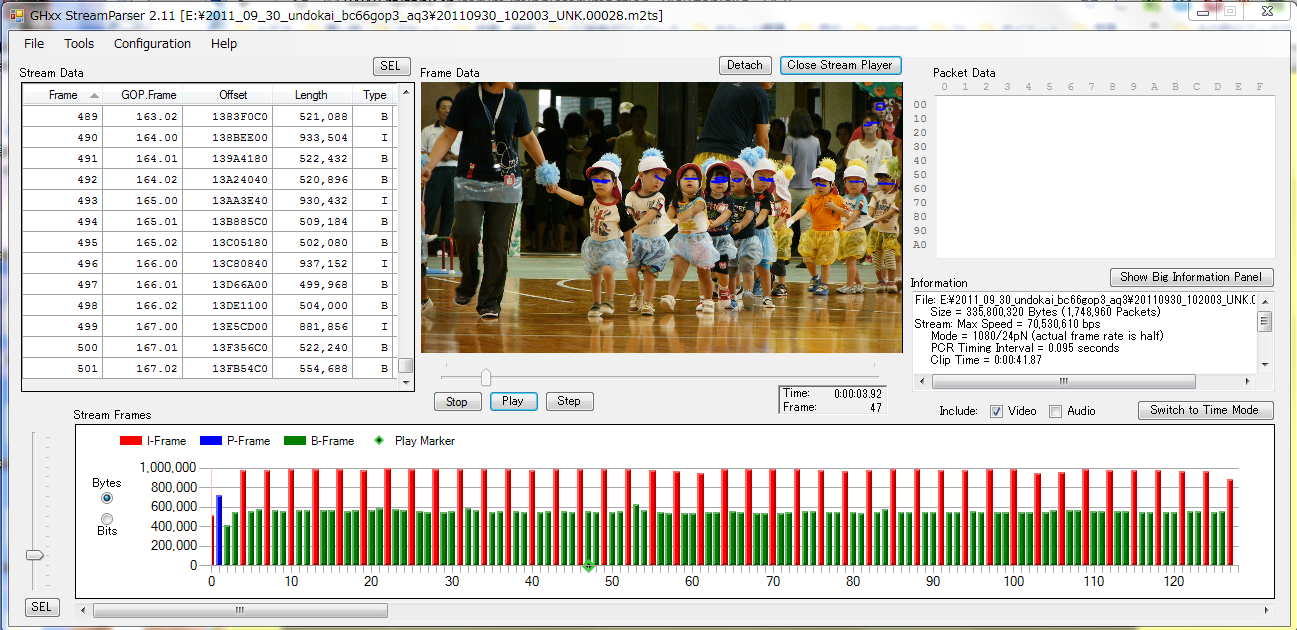Open the Tools menu

point(79,44)
